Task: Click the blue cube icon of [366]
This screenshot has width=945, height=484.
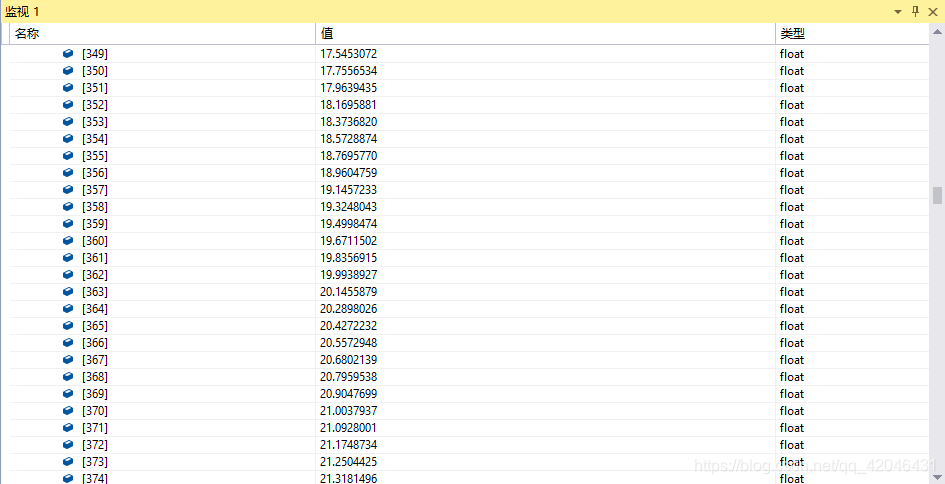Action: (x=68, y=342)
